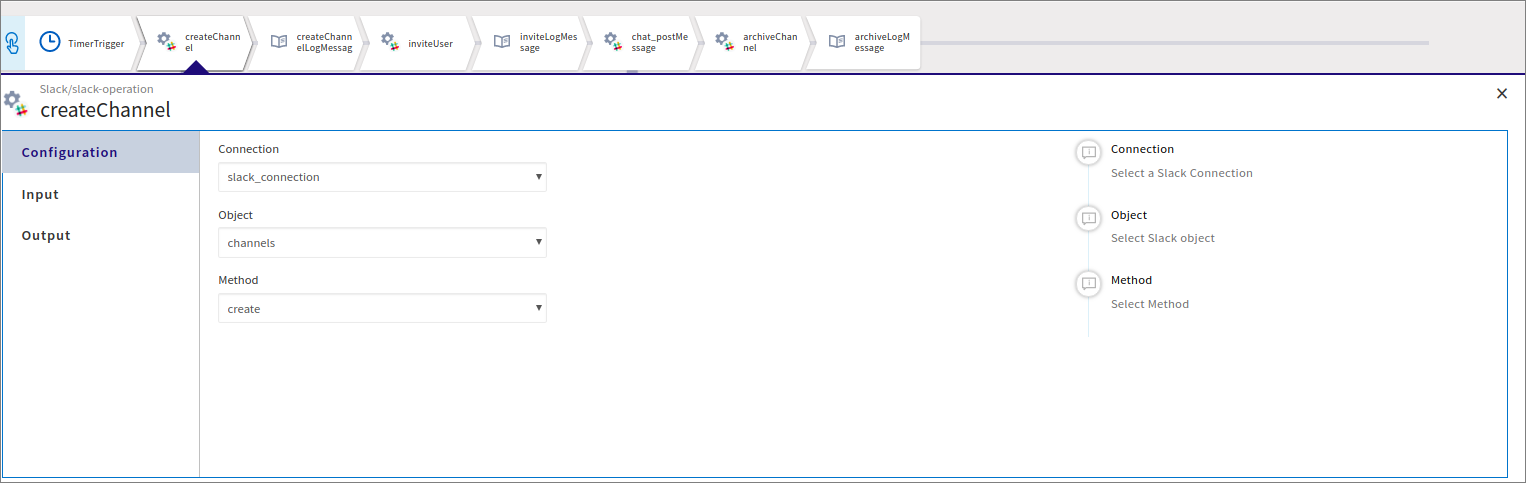Click the archiveLogMessage book icon
This screenshot has width=1526, height=483.
(837, 42)
